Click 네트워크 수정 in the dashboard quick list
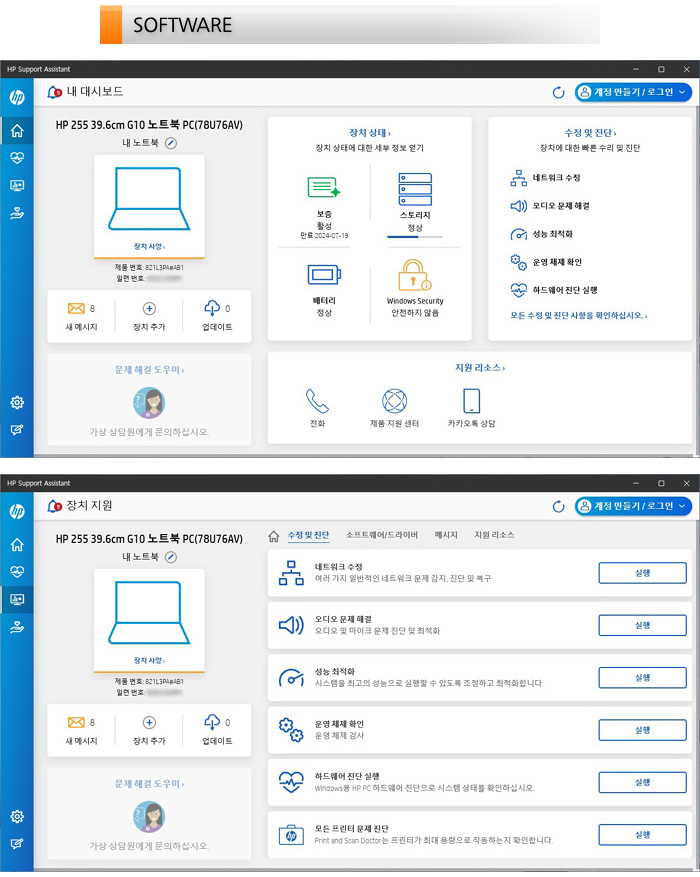The height and width of the screenshot is (877, 700). pyautogui.click(x=546, y=178)
